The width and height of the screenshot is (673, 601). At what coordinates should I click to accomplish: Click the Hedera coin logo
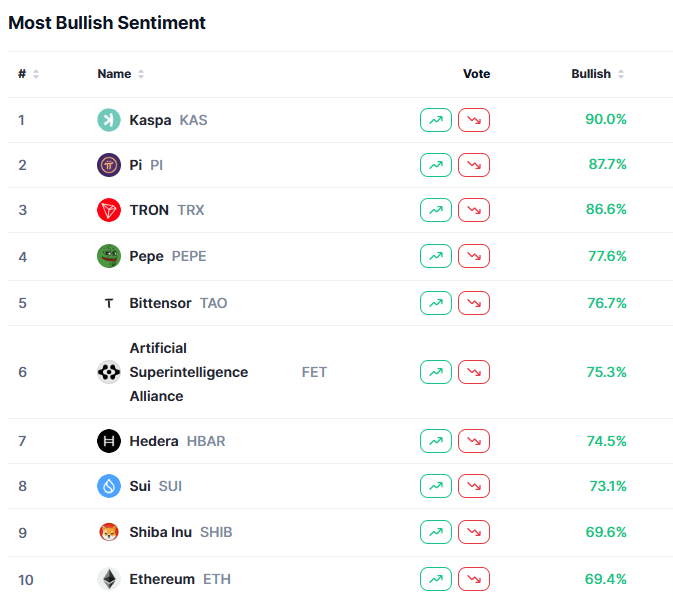[x=109, y=441]
